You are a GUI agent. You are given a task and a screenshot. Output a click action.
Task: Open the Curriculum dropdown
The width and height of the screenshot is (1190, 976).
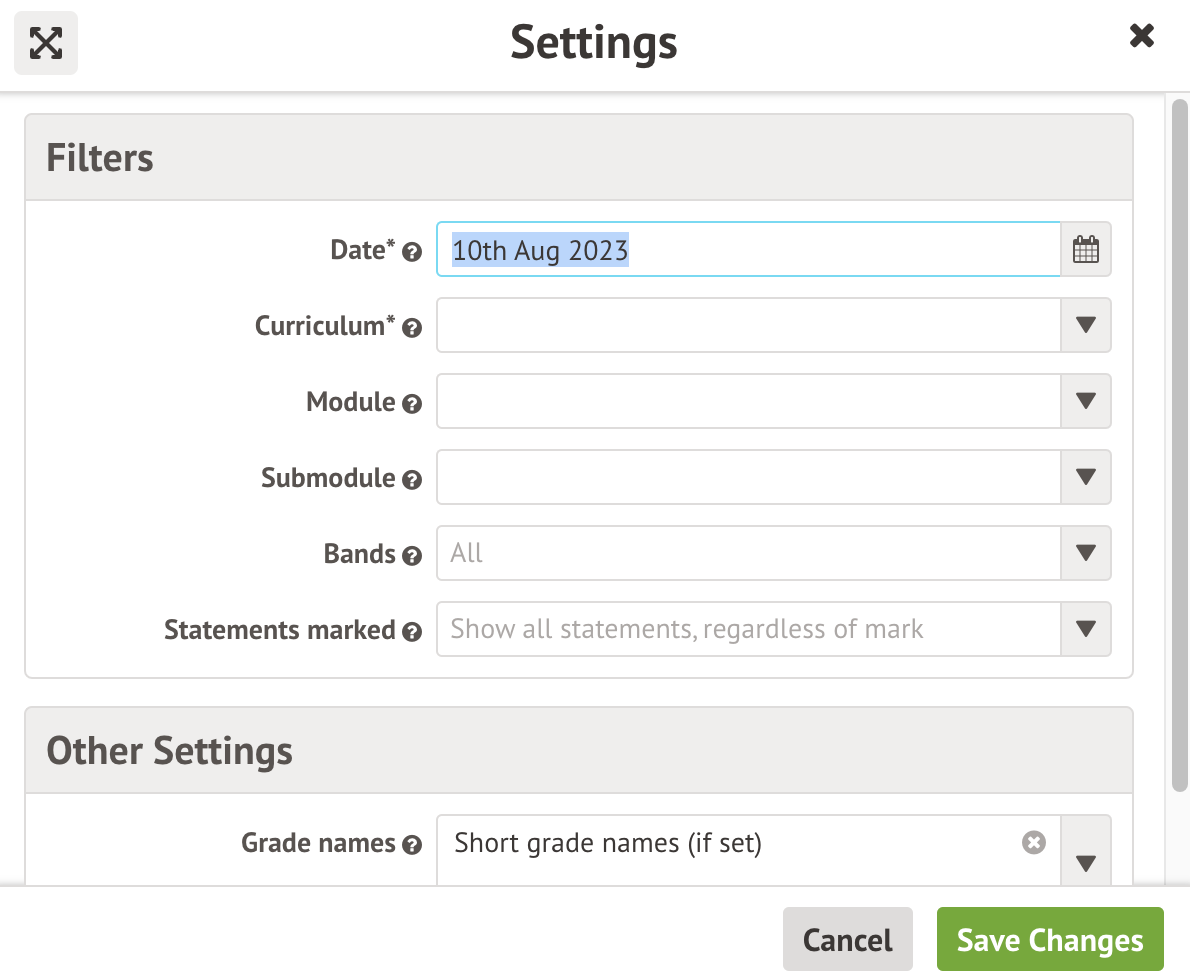click(1086, 325)
